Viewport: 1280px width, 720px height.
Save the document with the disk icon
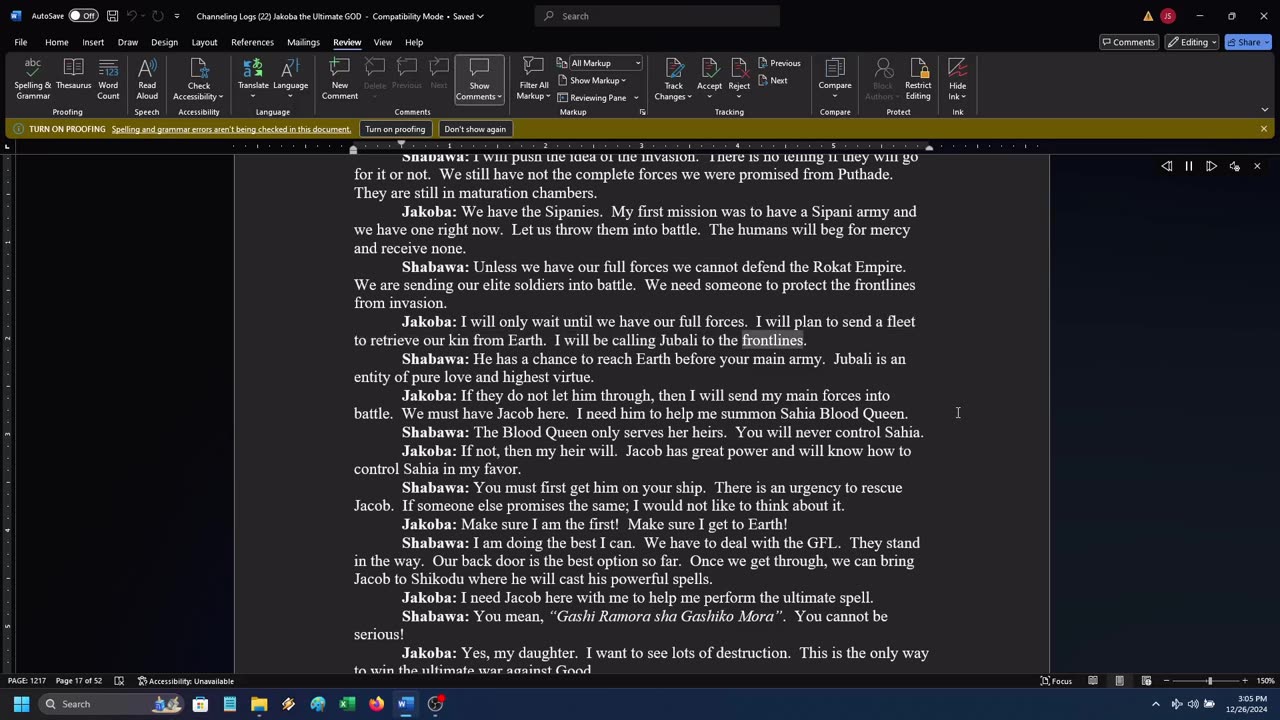112,16
